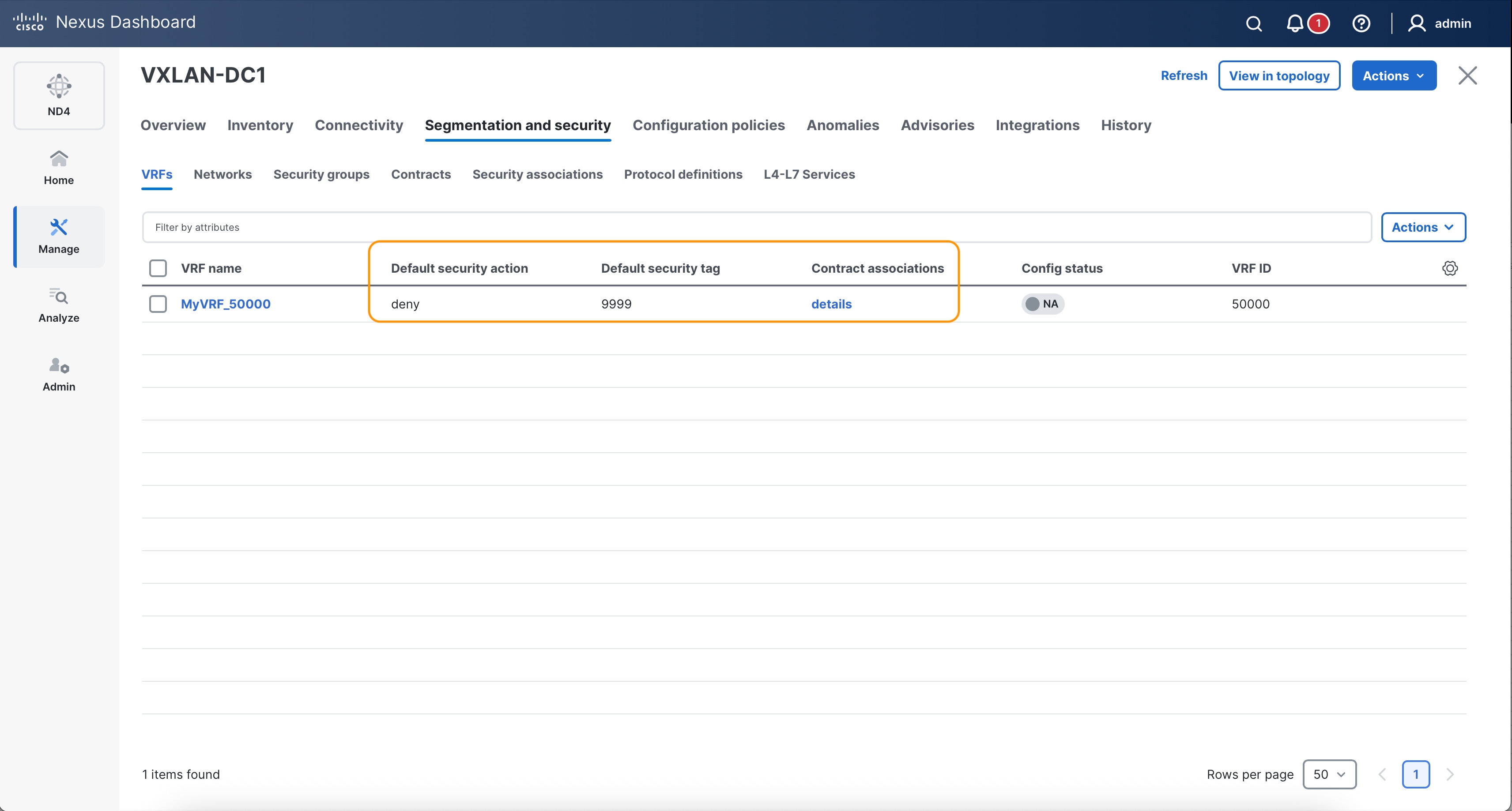Close the VXLAN-DC1 panel

tap(1467, 75)
